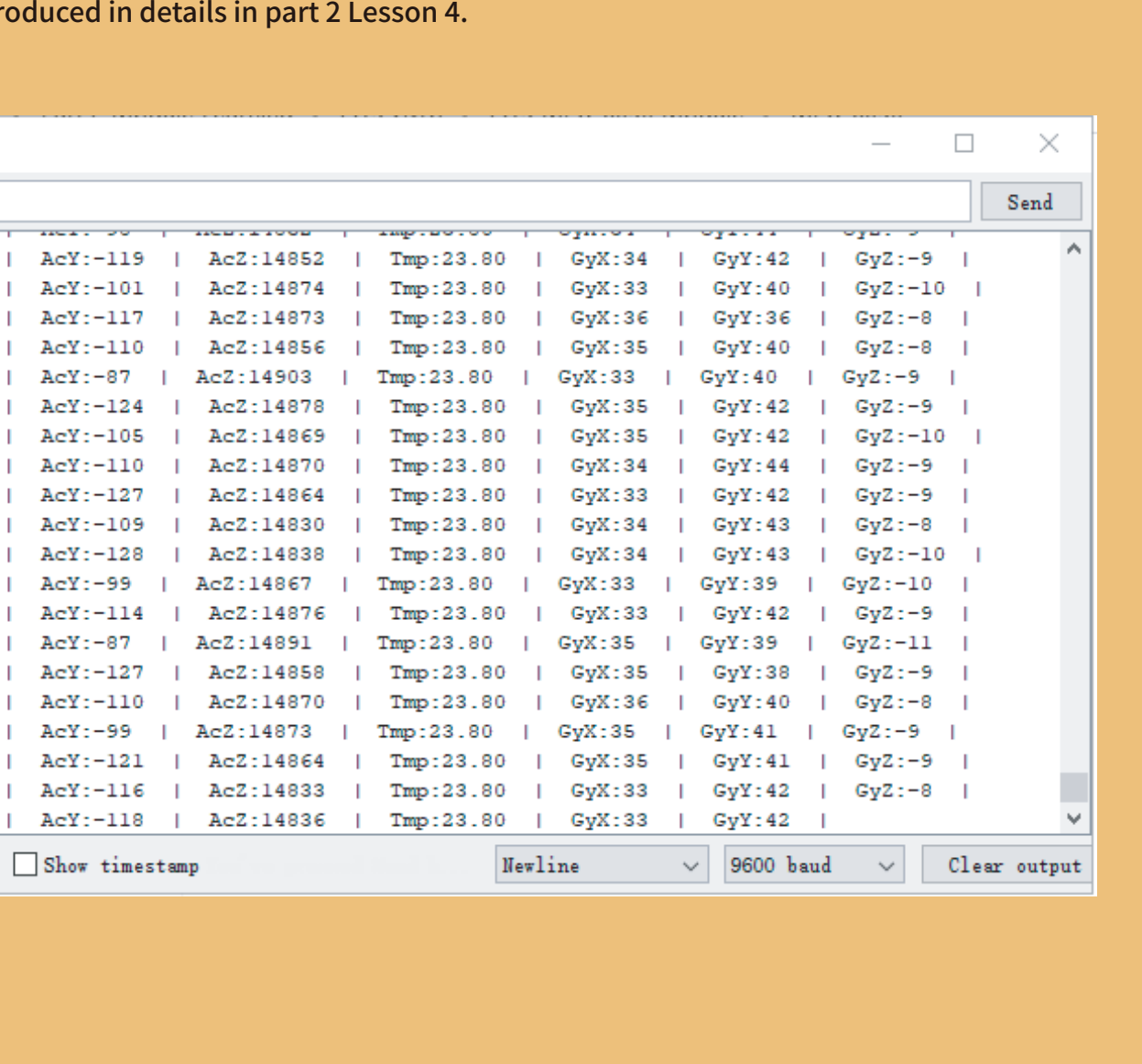Enable the Show timestamp checkbox
1142x1064 pixels.
point(26,864)
